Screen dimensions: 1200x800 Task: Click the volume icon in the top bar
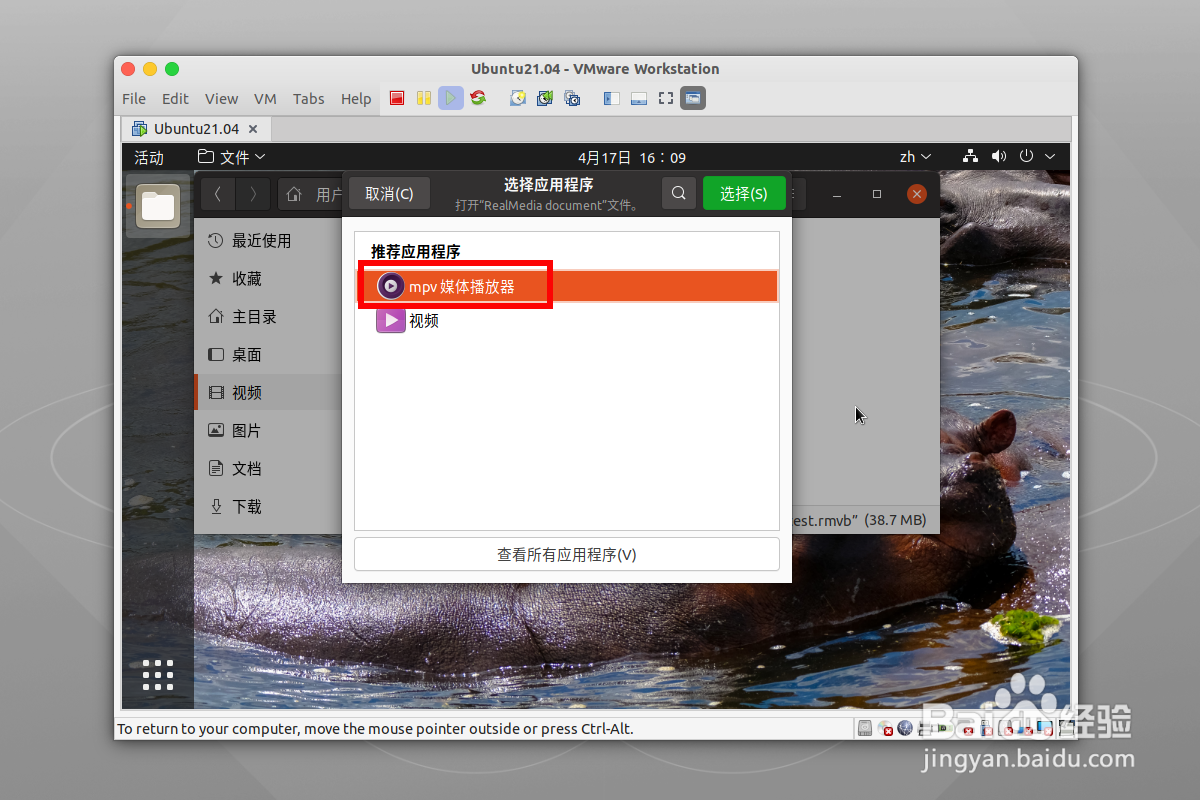coord(998,157)
